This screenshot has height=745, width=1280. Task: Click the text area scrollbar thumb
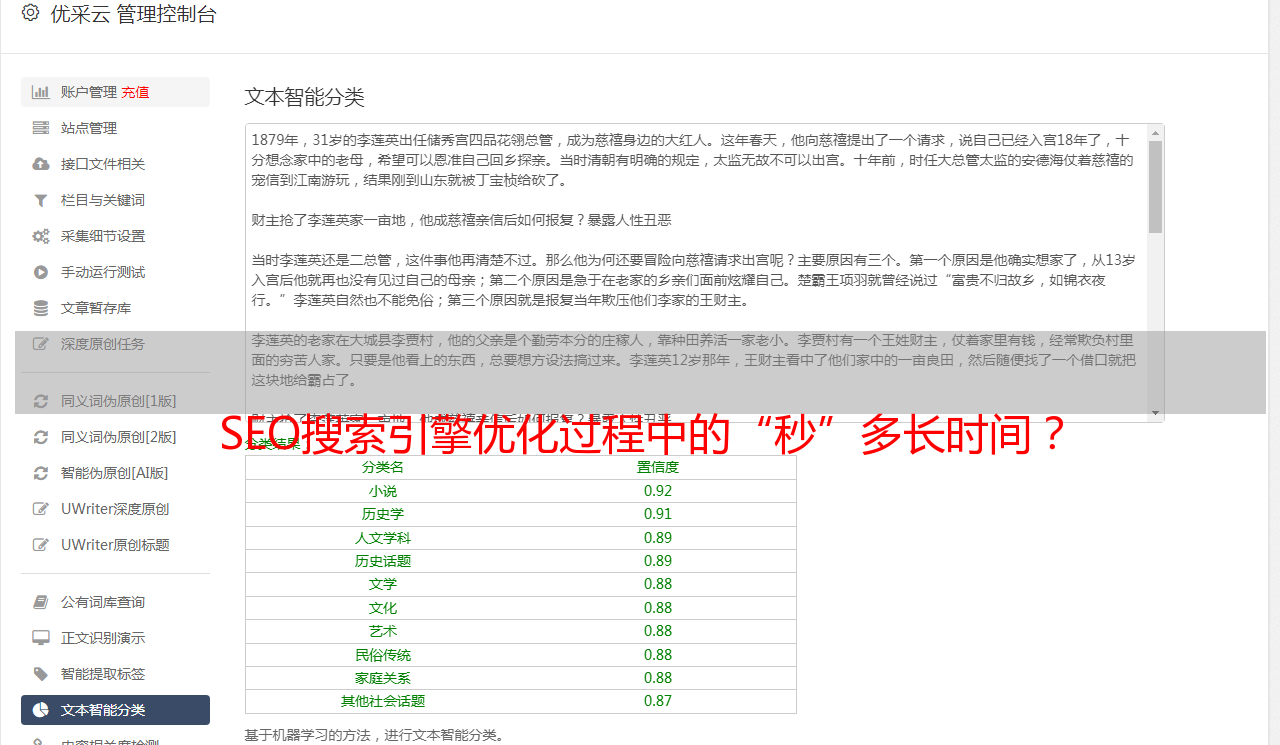[x=1156, y=186]
